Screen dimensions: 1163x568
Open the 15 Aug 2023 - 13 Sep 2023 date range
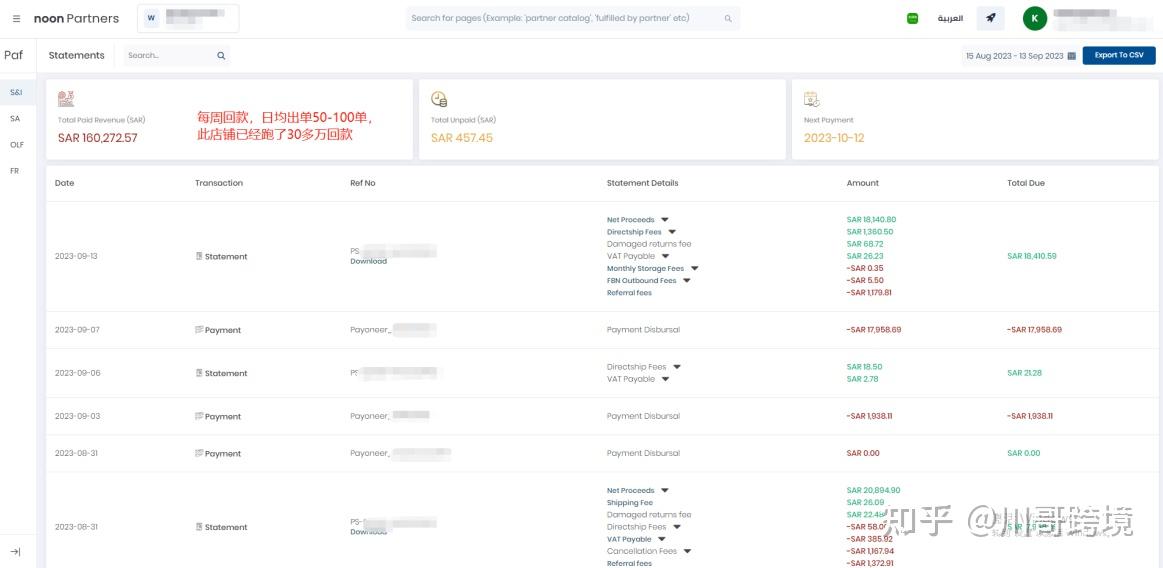coord(1021,56)
